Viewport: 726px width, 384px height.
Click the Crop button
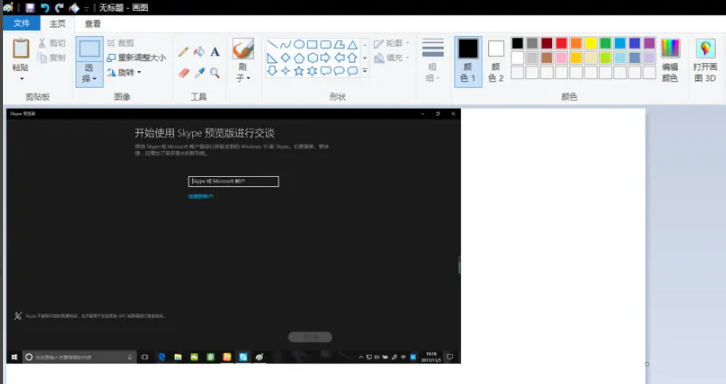point(121,43)
